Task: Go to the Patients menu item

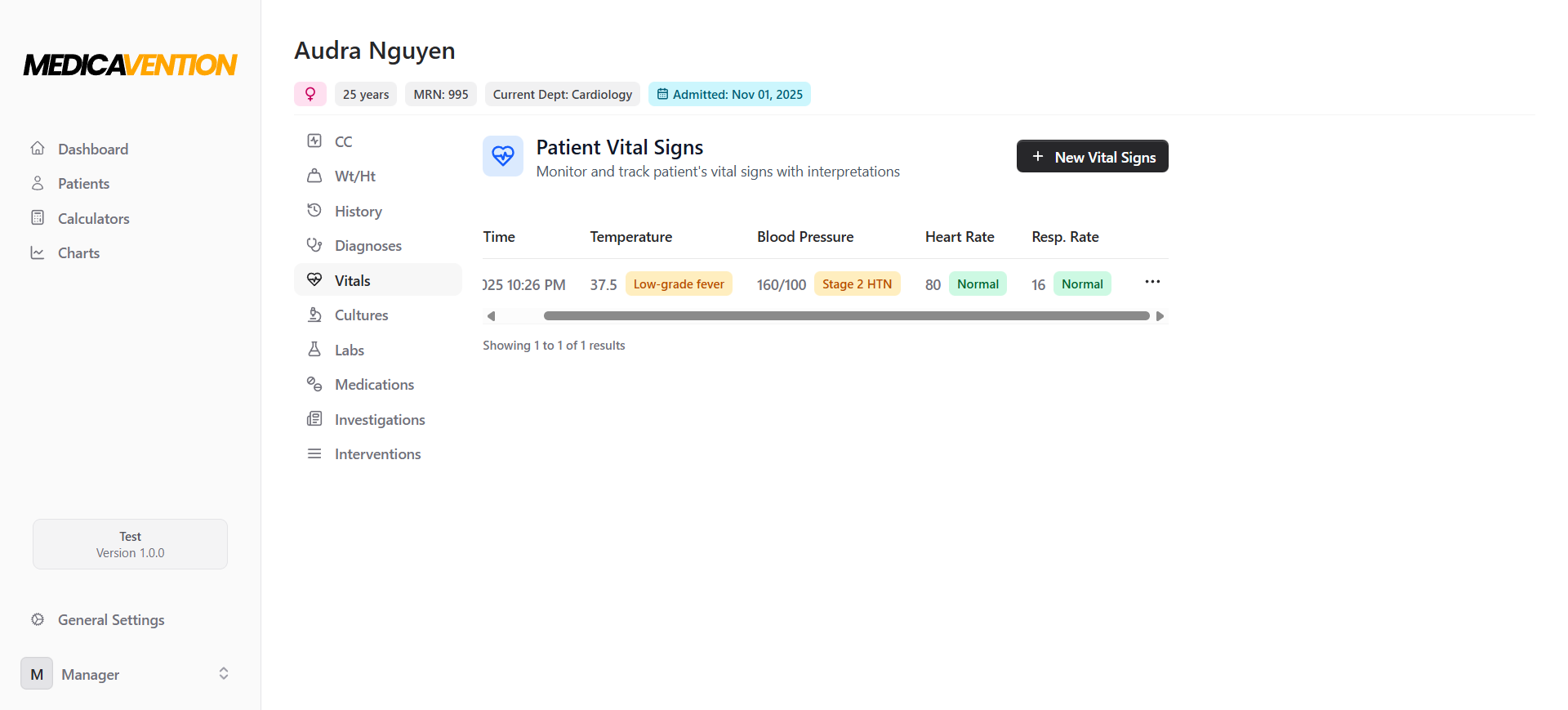Action: (x=83, y=183)
